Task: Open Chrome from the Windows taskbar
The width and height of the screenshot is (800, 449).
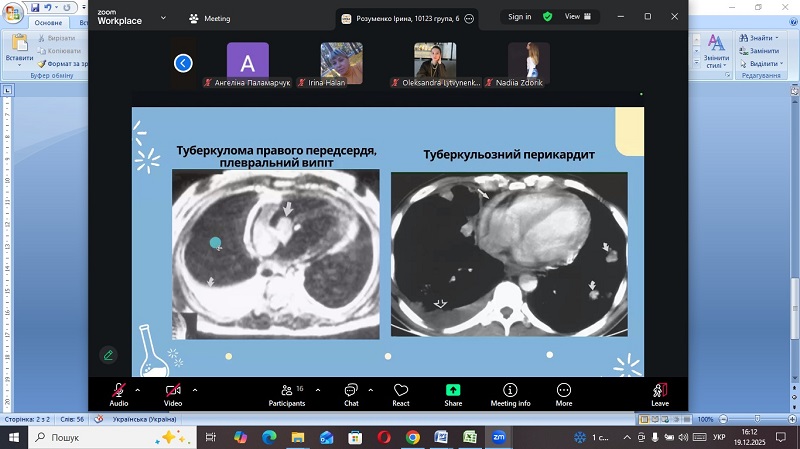Action: [x=413, y=438]
